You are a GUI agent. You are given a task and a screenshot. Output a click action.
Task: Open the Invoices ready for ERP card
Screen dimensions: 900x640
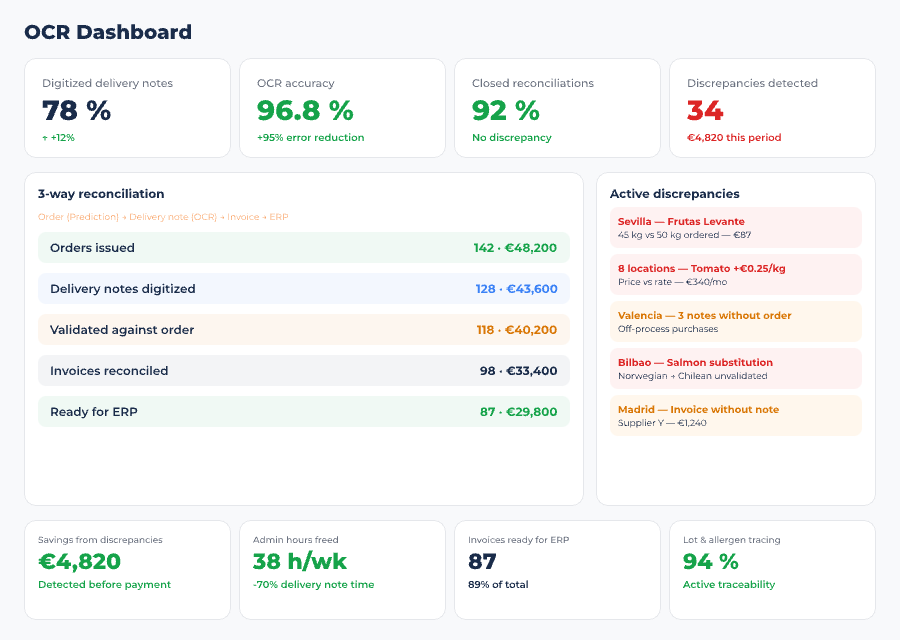(x=557, y=570)
